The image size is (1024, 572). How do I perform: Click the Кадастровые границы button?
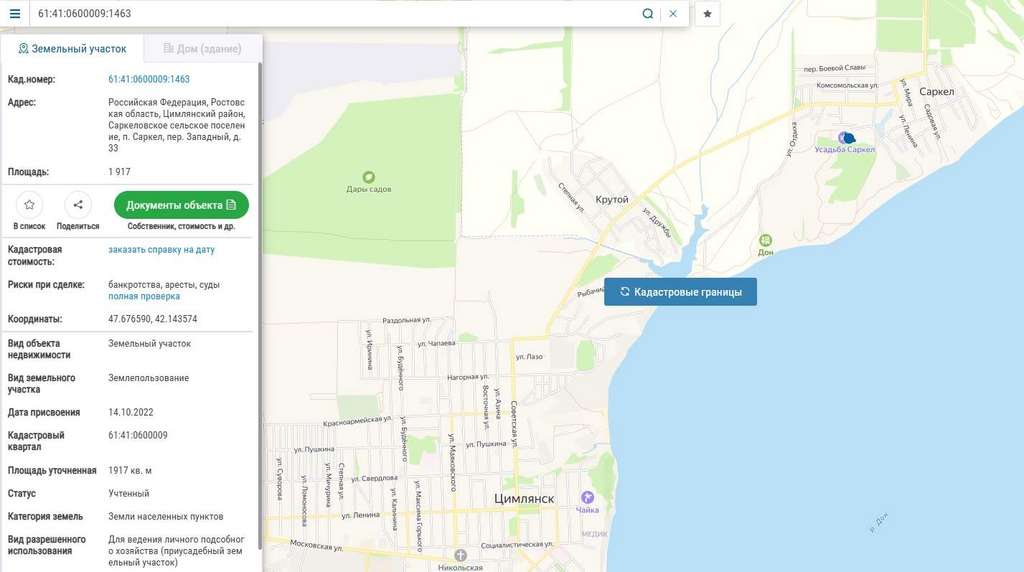680,292
